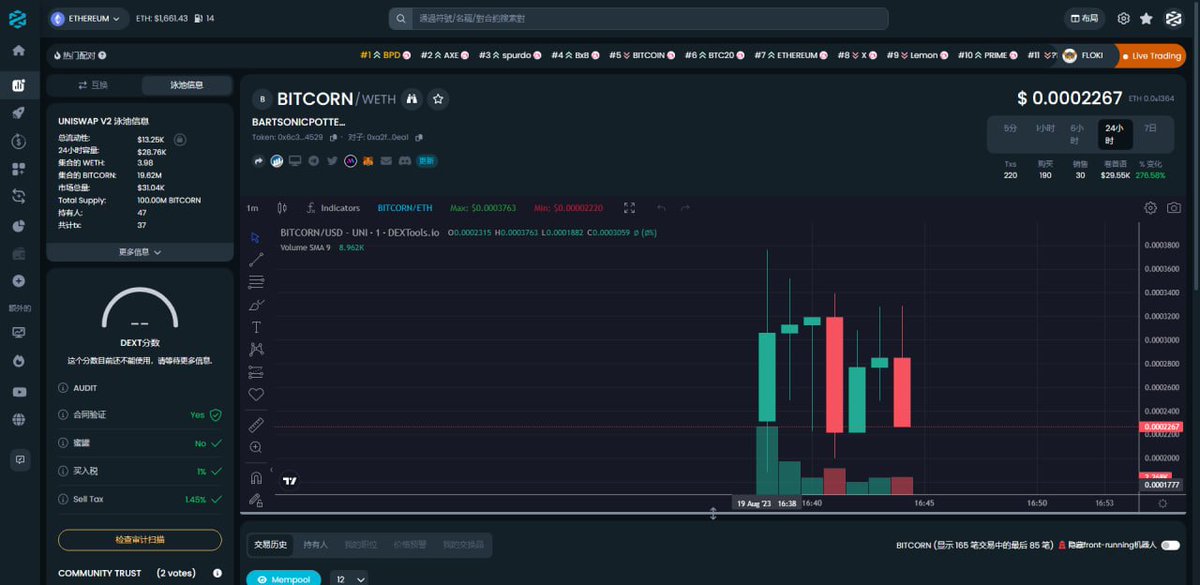
Task: Select the brush drawing tool
Action: (x=256, y=304)
